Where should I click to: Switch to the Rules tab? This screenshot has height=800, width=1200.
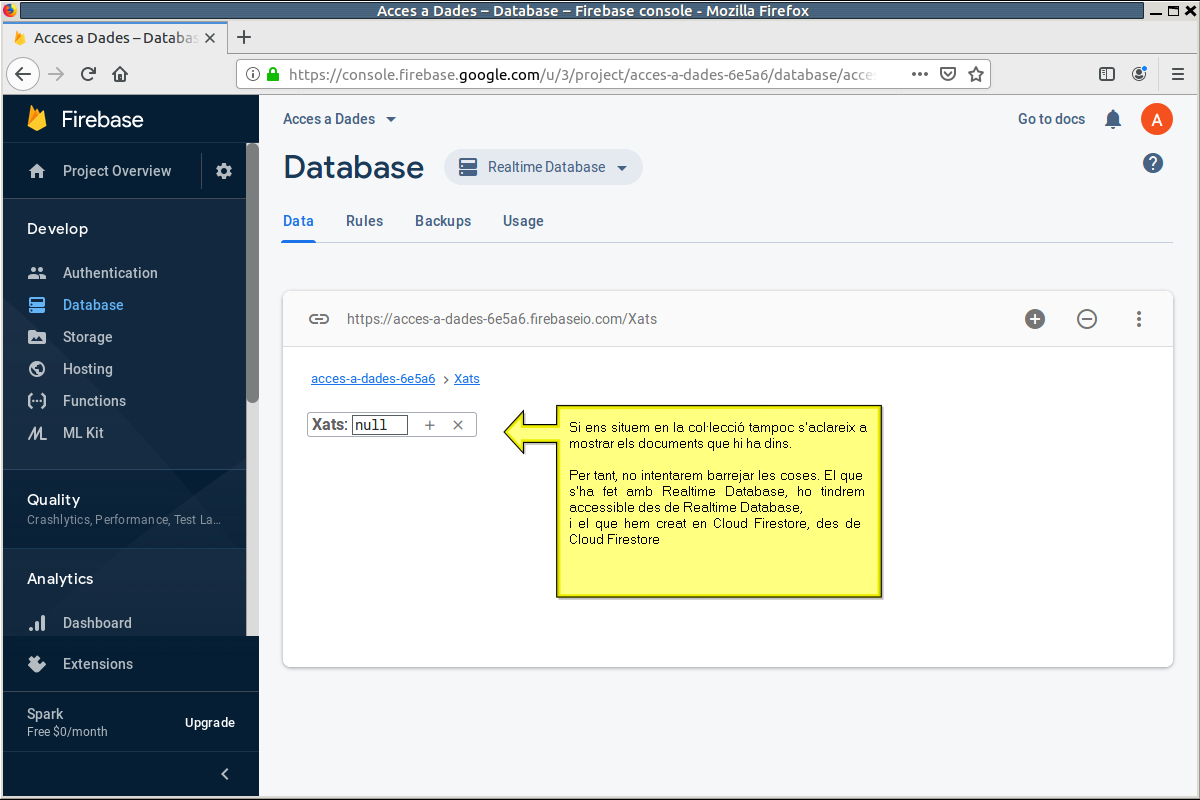point(364,221)
